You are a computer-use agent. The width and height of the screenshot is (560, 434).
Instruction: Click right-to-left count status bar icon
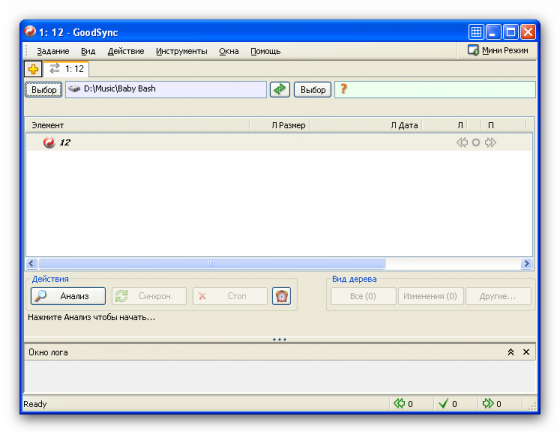[x=399, y=404]
